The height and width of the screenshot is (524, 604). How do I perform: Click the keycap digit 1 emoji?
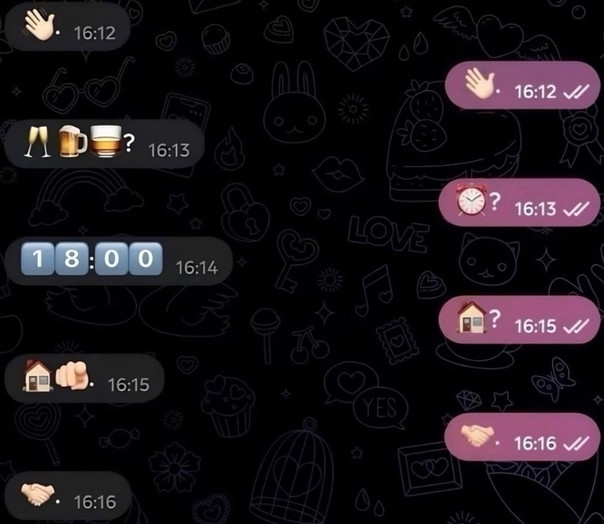click(x=38, y=259)
